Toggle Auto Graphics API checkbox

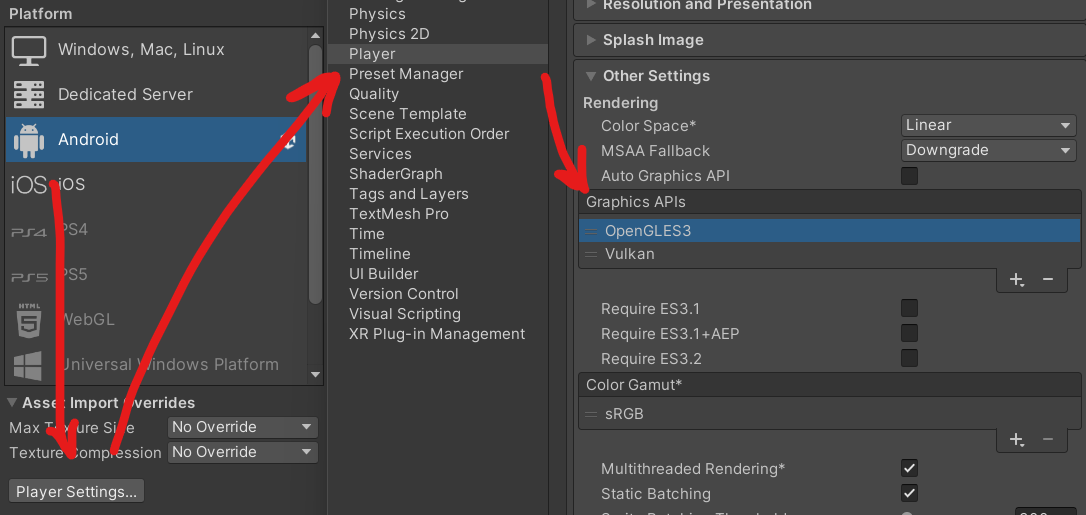[x=909, y=176]
